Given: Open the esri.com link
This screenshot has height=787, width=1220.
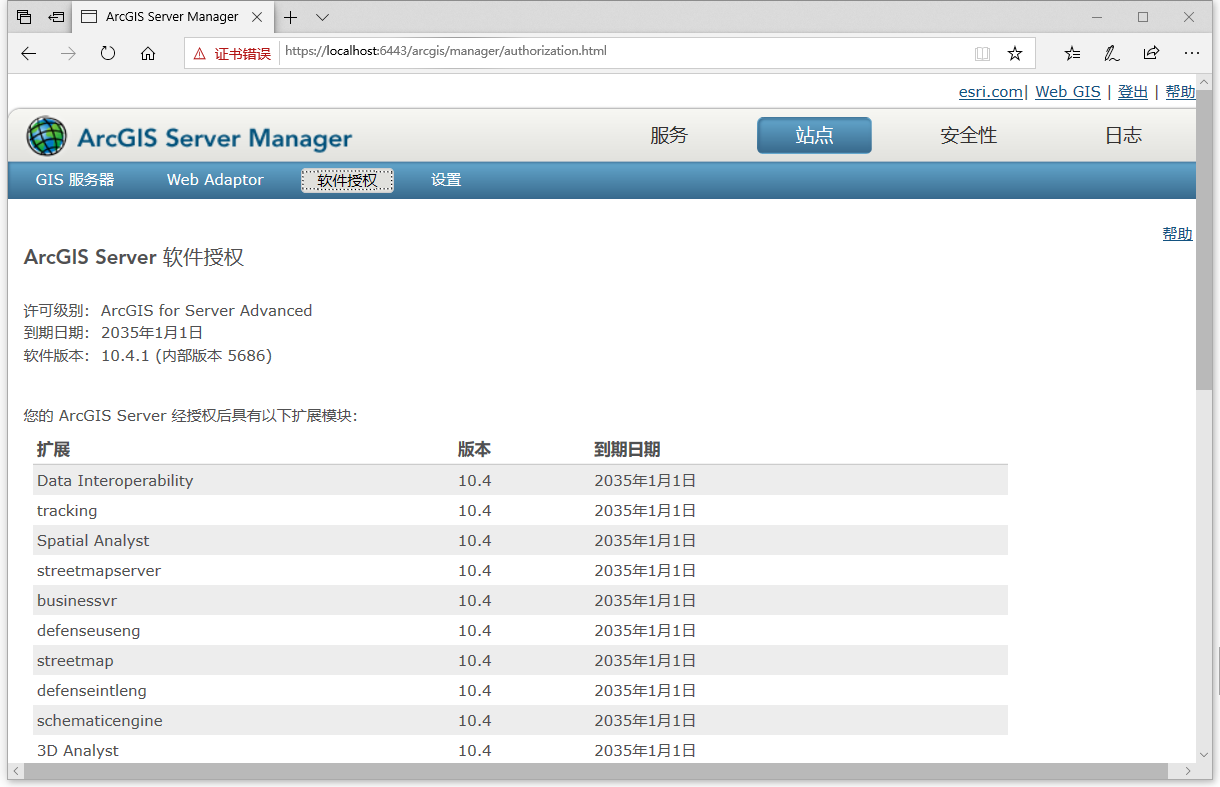Looking at the screenshot, I should pos(991,92).
